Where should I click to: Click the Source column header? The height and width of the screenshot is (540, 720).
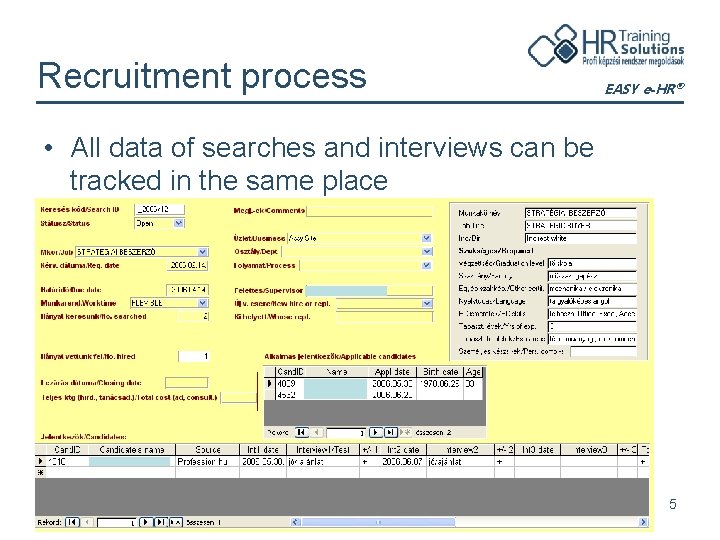208,450
